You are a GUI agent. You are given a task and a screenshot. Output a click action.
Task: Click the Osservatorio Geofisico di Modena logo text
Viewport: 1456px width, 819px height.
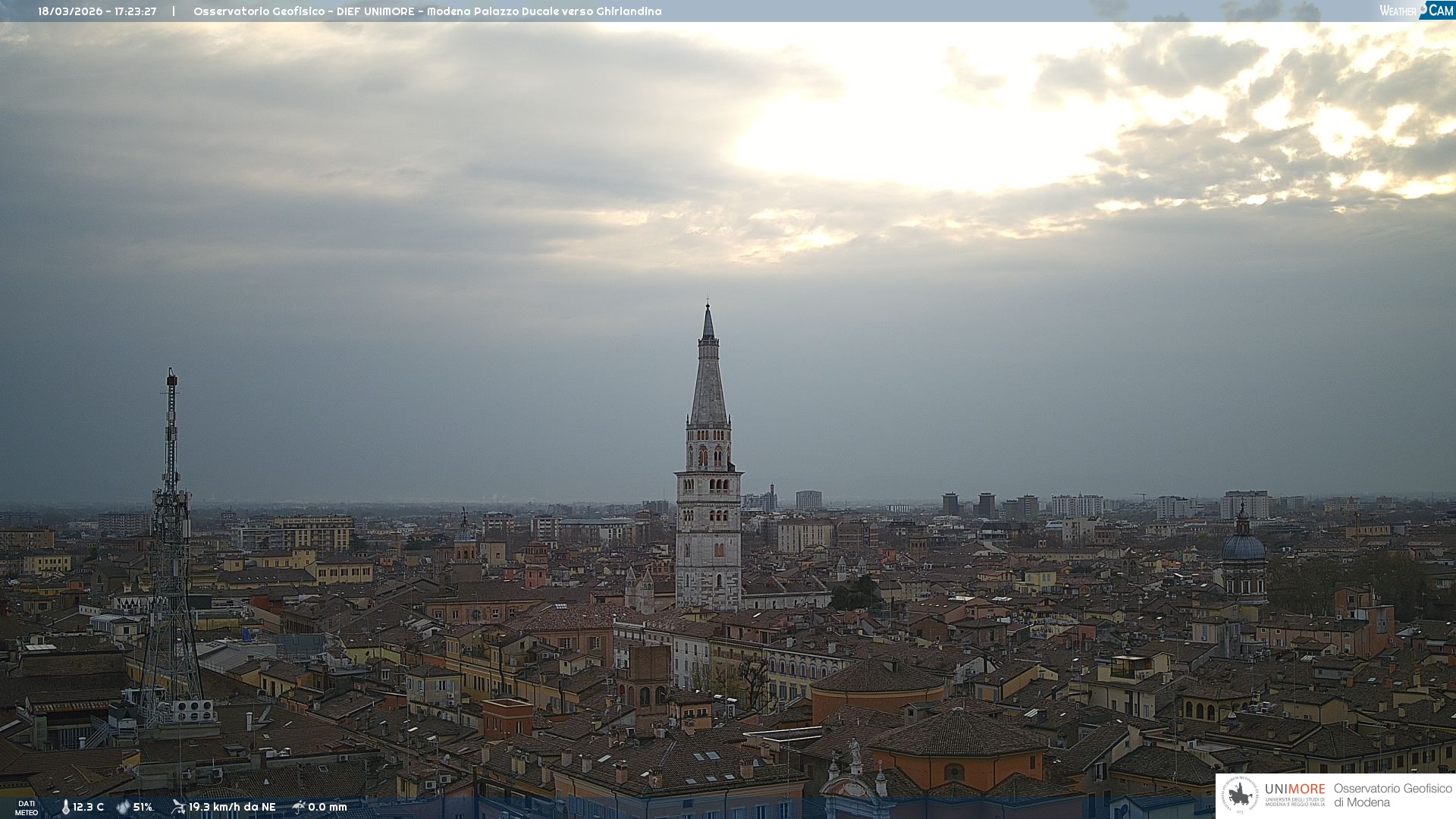(x=1392, y=795)
